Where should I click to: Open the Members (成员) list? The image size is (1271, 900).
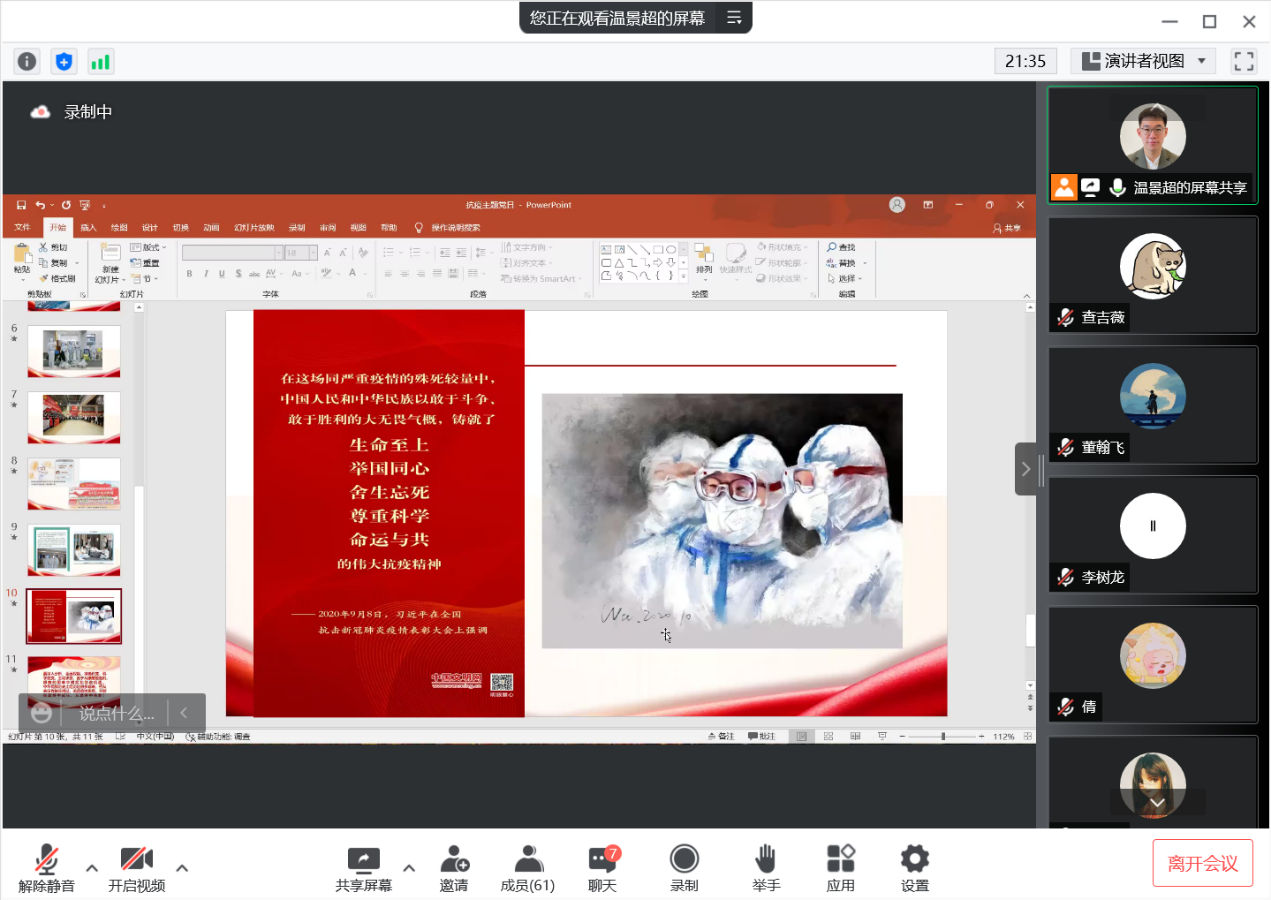pos(527,868)
